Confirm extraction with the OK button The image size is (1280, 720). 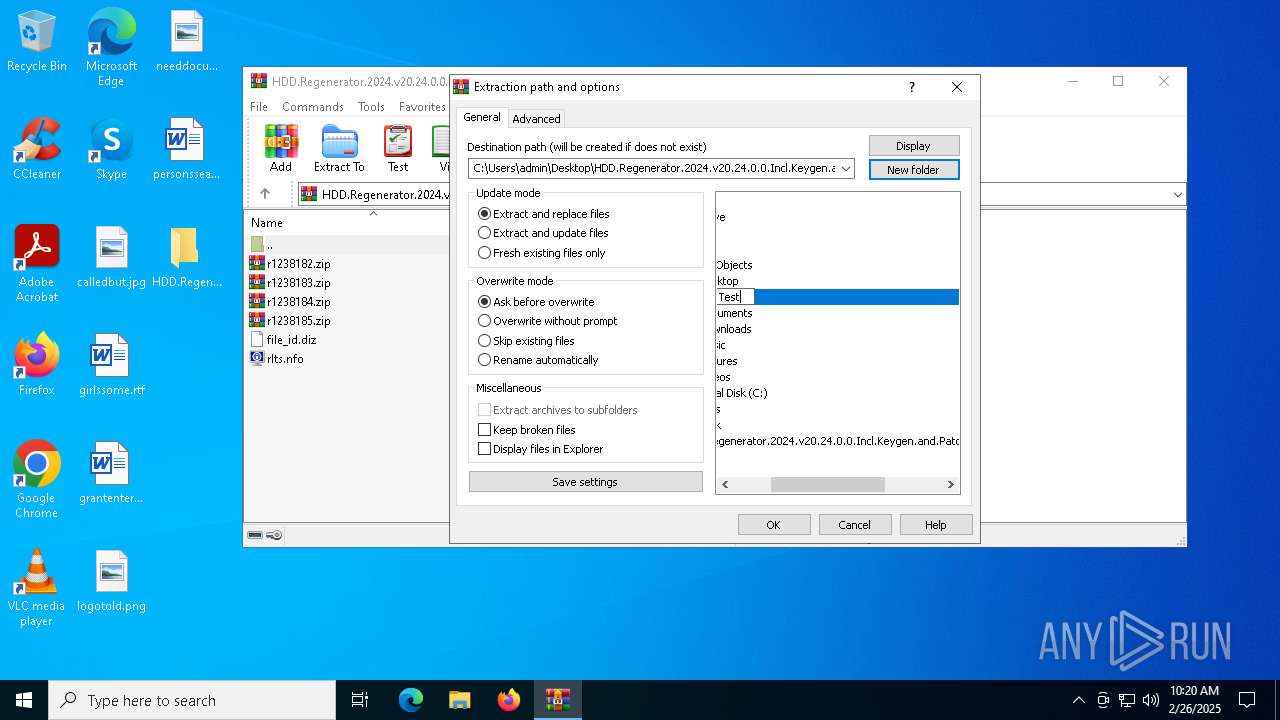click(774, 525)
